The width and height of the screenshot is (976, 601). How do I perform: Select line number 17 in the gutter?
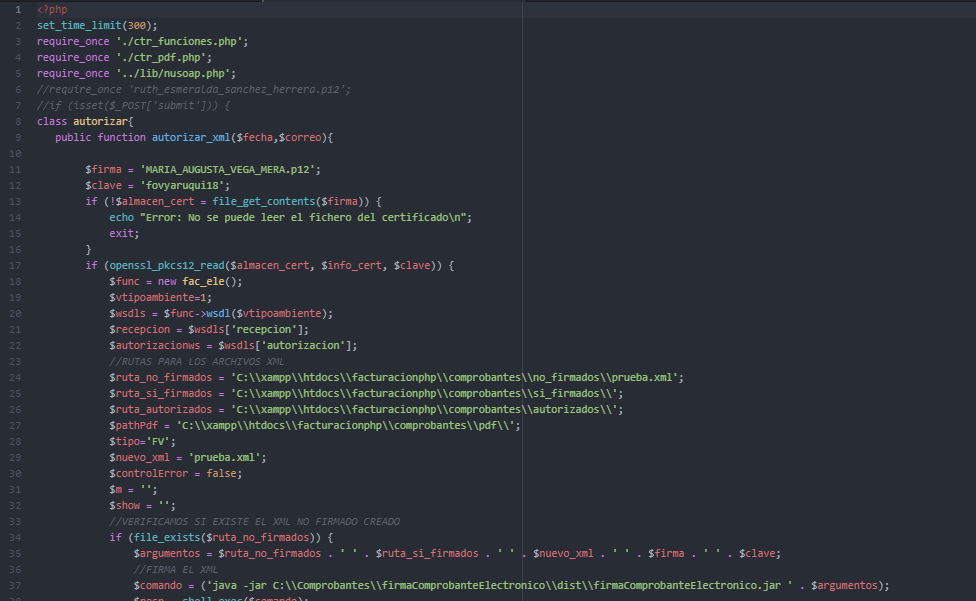click(18, 265)
